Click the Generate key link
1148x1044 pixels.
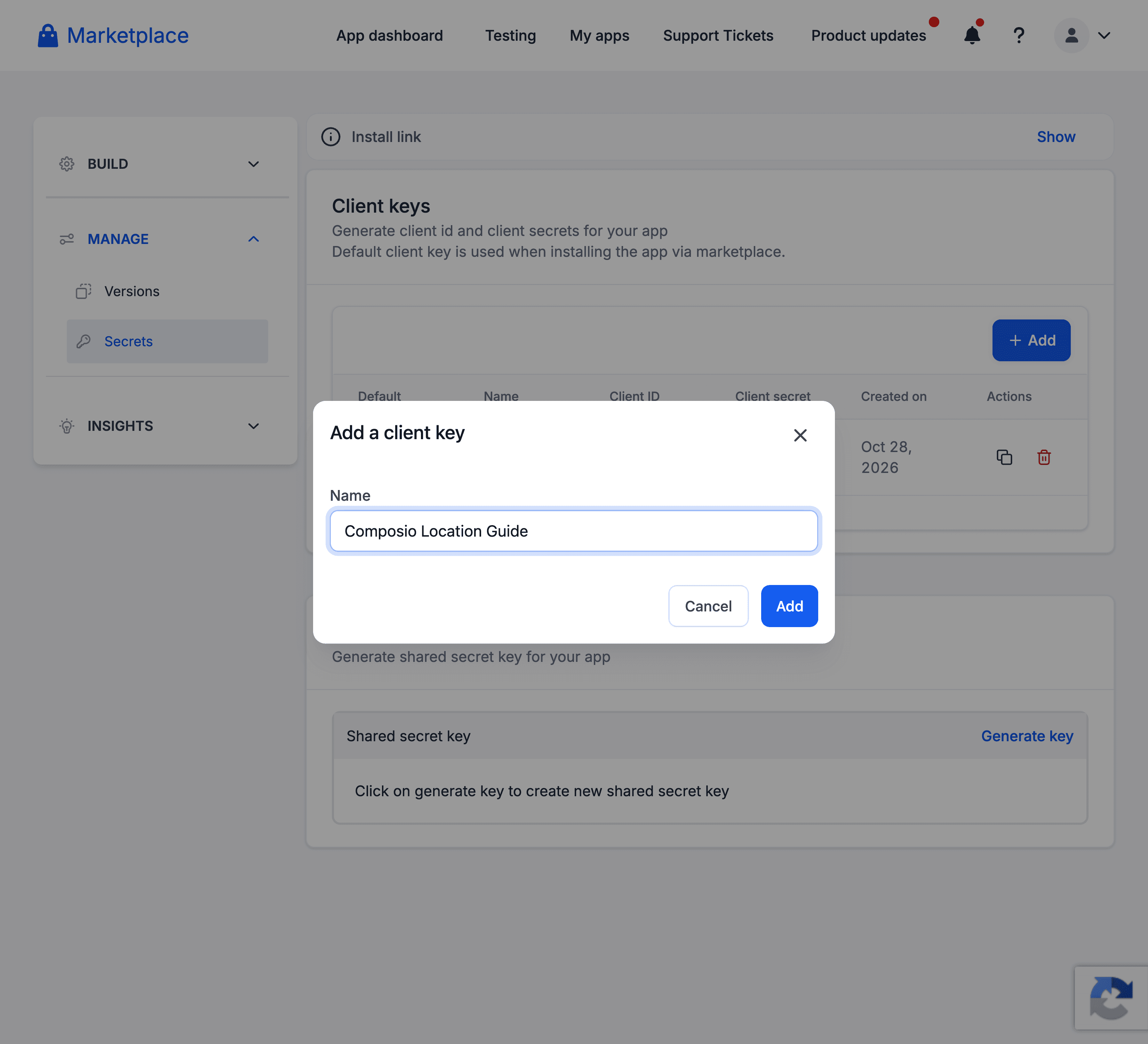point(1027,736)
